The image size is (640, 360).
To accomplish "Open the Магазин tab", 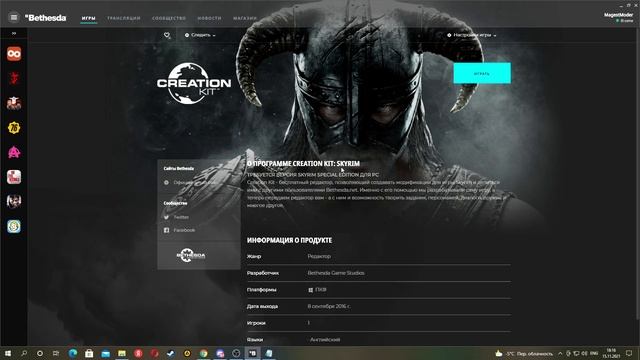I will 245,18.
